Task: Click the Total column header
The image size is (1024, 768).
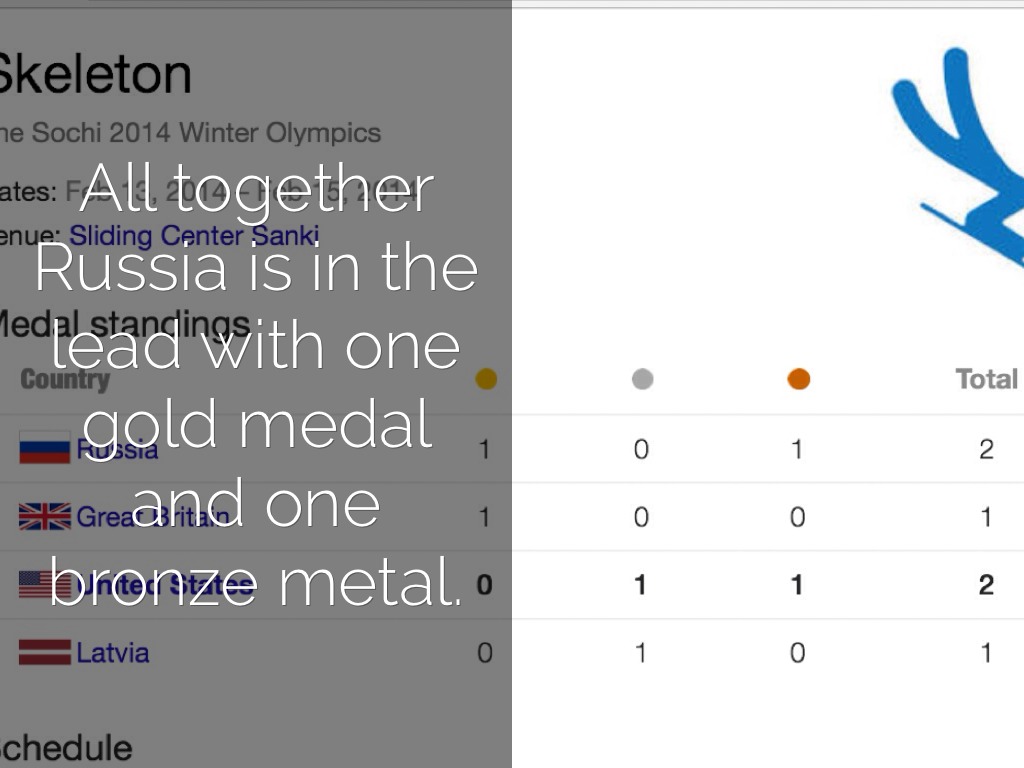Action: click(986, 379)
